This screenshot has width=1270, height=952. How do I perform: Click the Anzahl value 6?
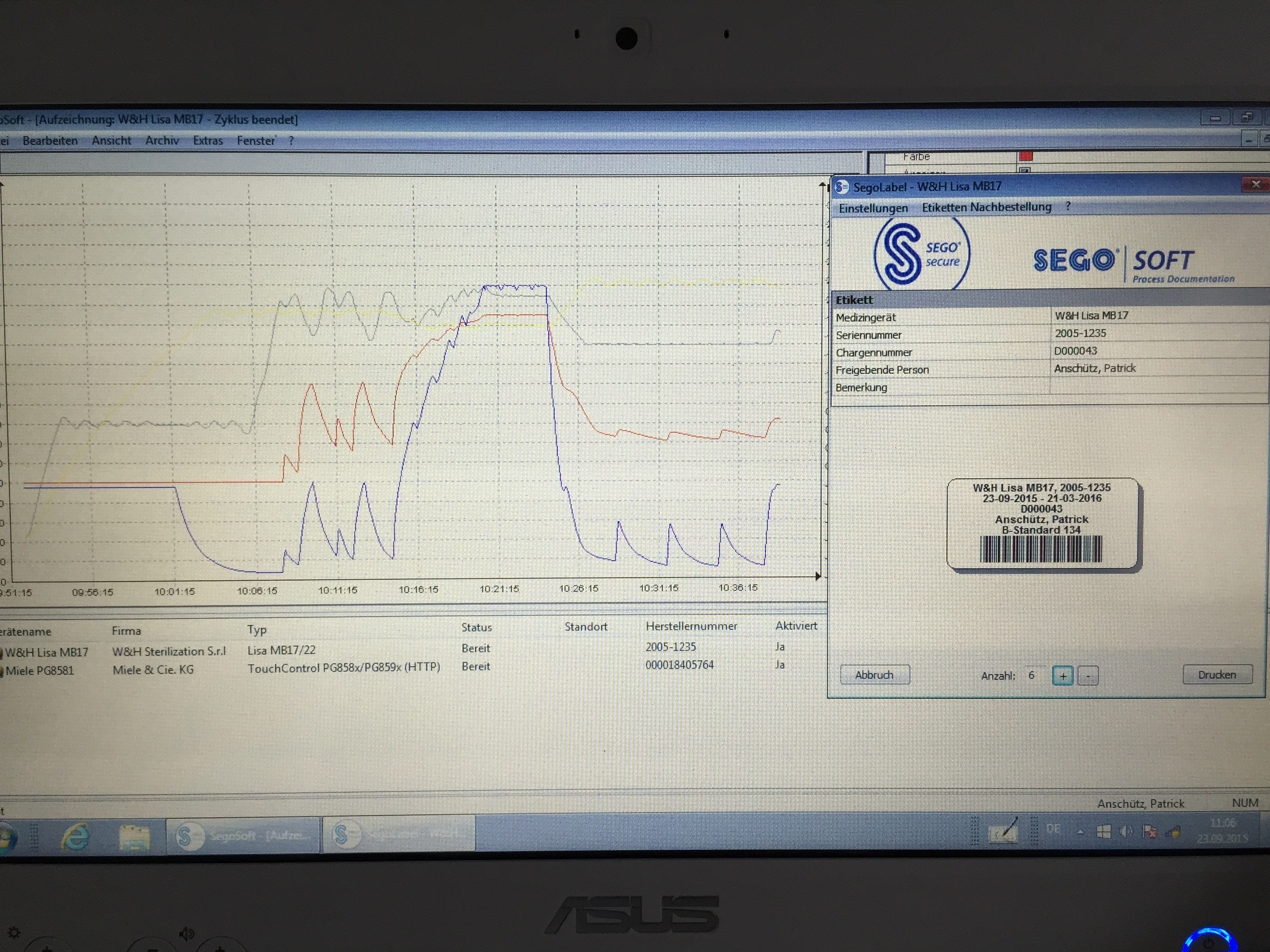[x=1031, y=675]
